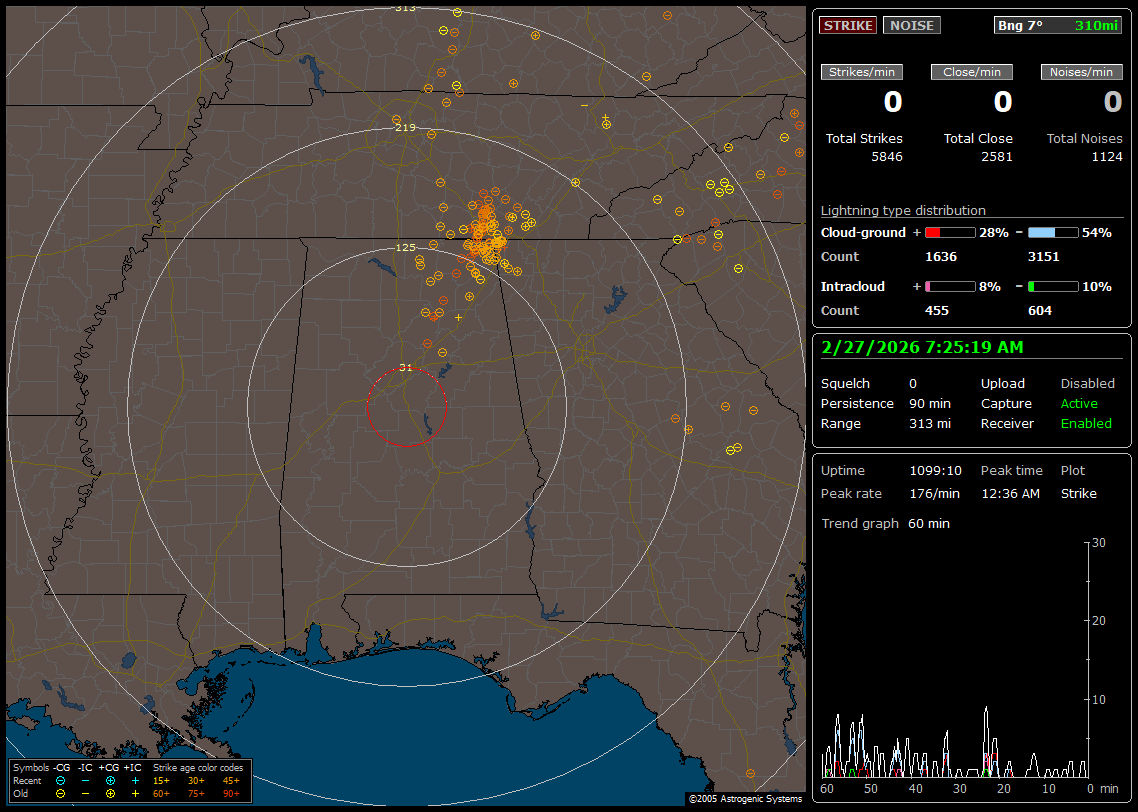Toggle the NOISE indicator
The width and height of the screenshot is (1138, 812).
pos(911,25)
